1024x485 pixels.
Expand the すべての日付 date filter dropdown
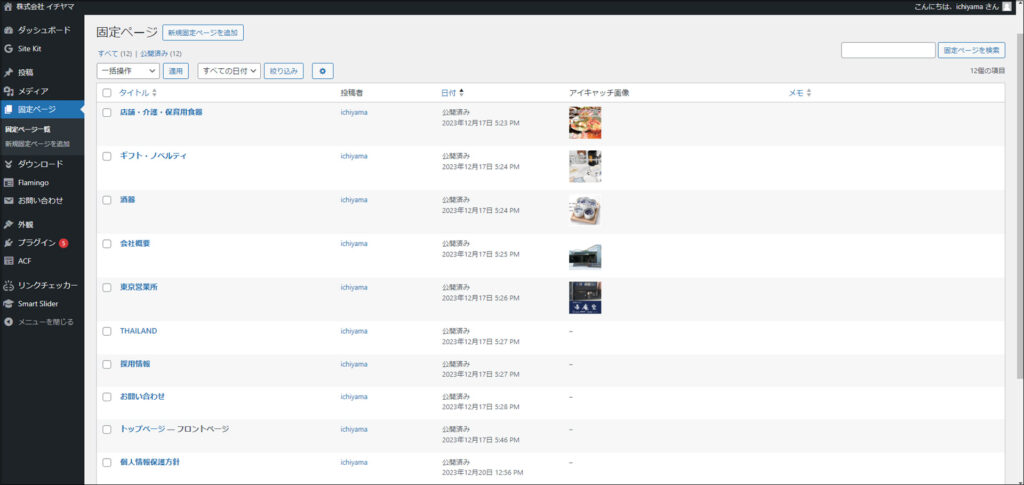[x=229, y=71]
